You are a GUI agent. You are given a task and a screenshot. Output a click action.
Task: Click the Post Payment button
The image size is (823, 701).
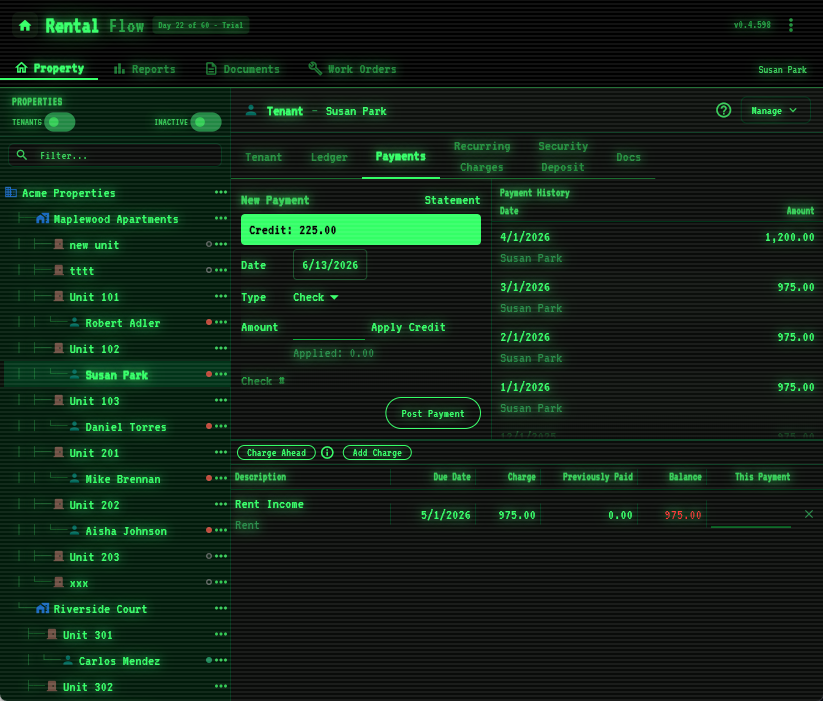[432, 413]
